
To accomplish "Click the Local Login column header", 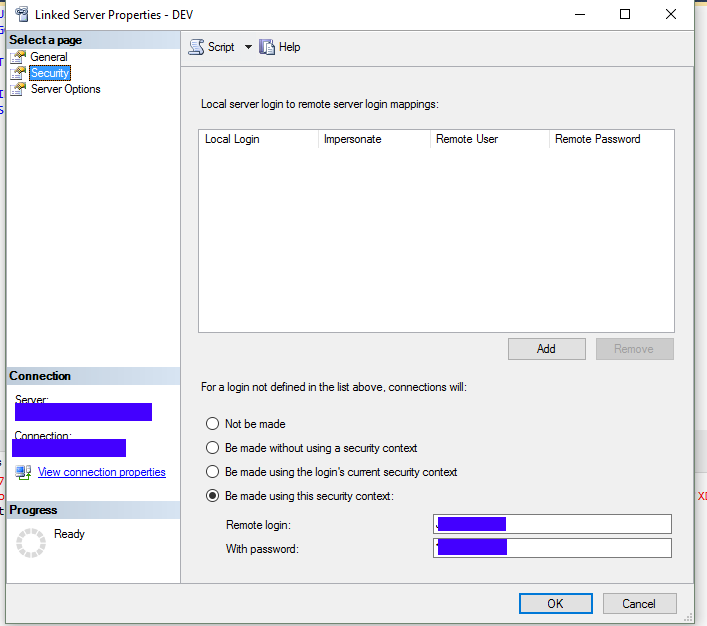I will 258,139.
